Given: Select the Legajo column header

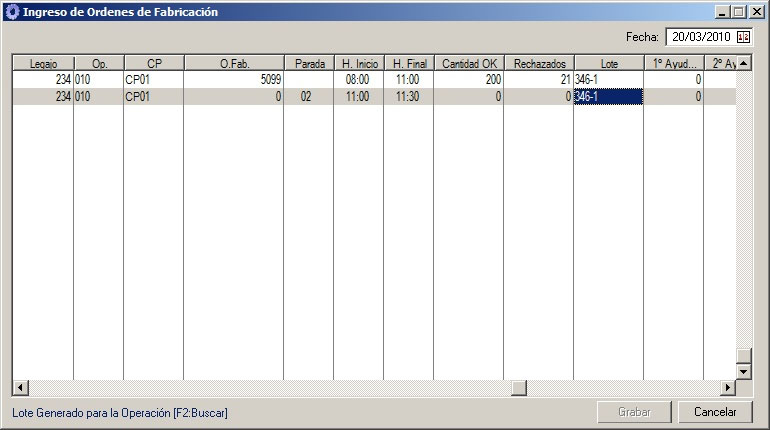Looking at the screenshot, I should click(43, 63).
